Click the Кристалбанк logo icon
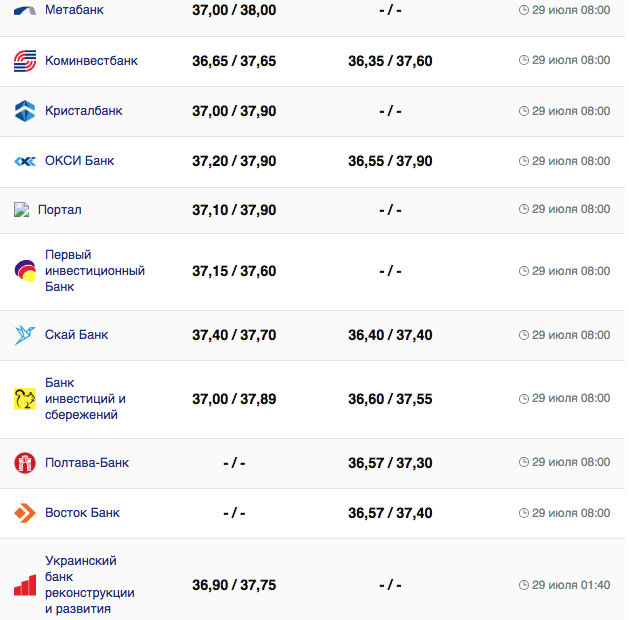 click(x=25, y=111)
